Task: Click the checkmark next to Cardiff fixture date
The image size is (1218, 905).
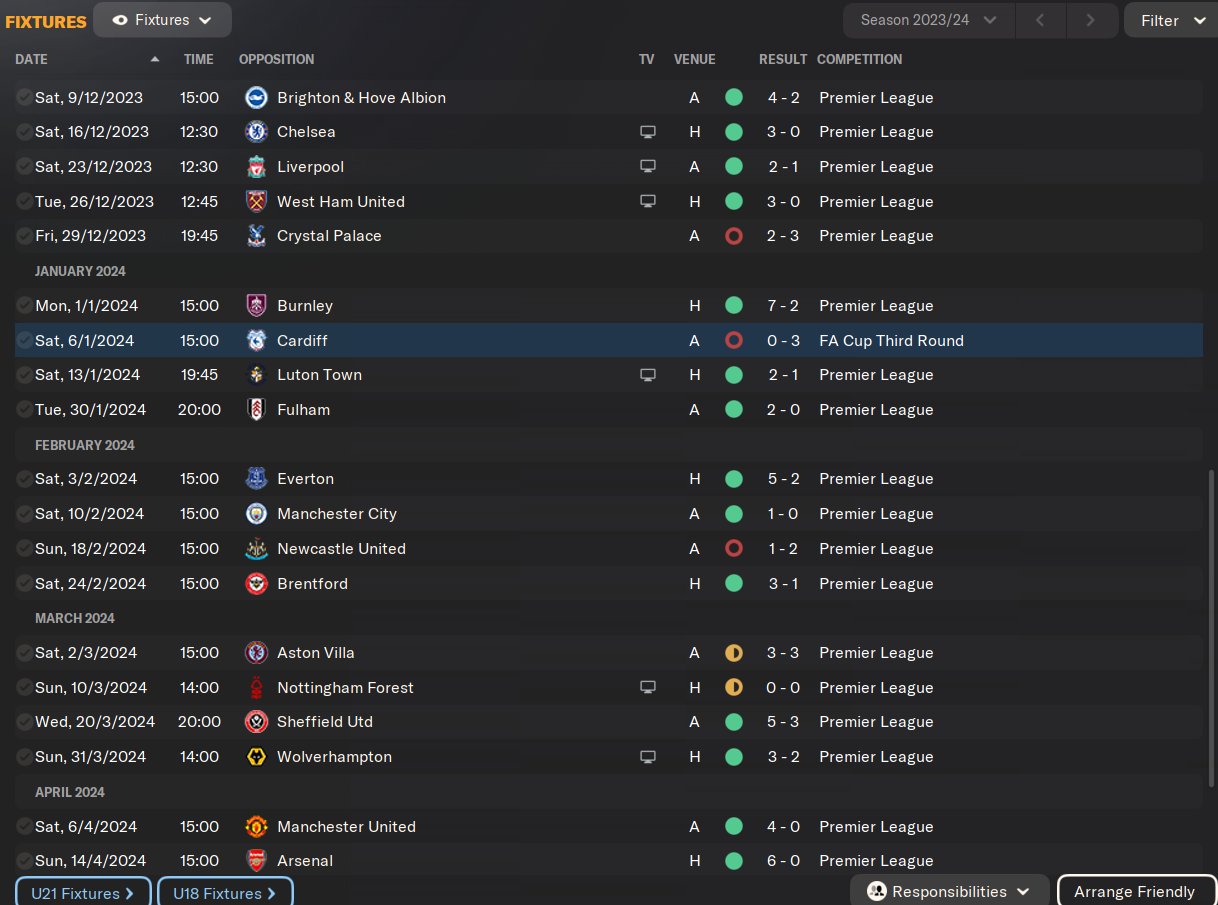Action: coord(24,341)
